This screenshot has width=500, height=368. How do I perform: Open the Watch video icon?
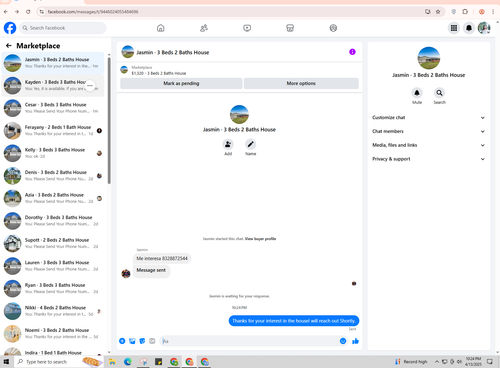(247, 28)
